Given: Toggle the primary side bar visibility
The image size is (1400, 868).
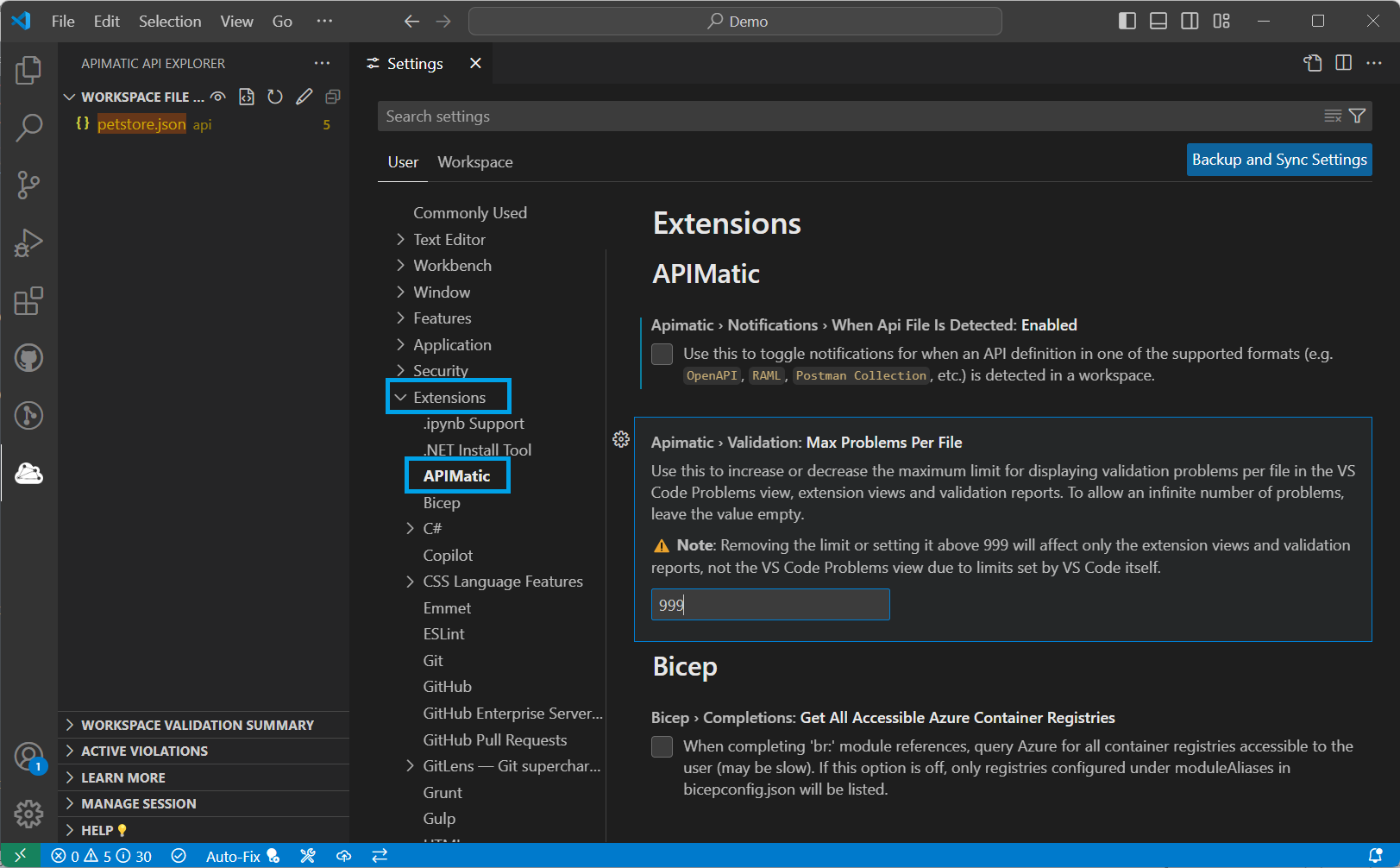Looking at the screenshot, I should (x=1127, y=22).
